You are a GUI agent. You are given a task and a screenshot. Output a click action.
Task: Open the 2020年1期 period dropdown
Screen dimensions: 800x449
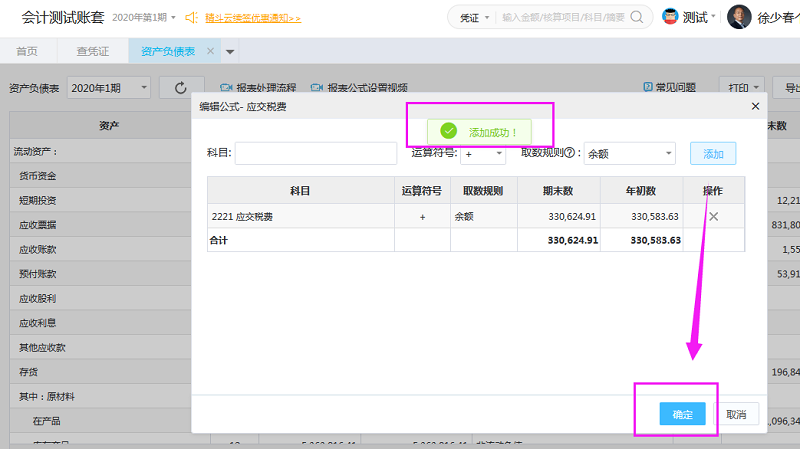coord(108,88)
